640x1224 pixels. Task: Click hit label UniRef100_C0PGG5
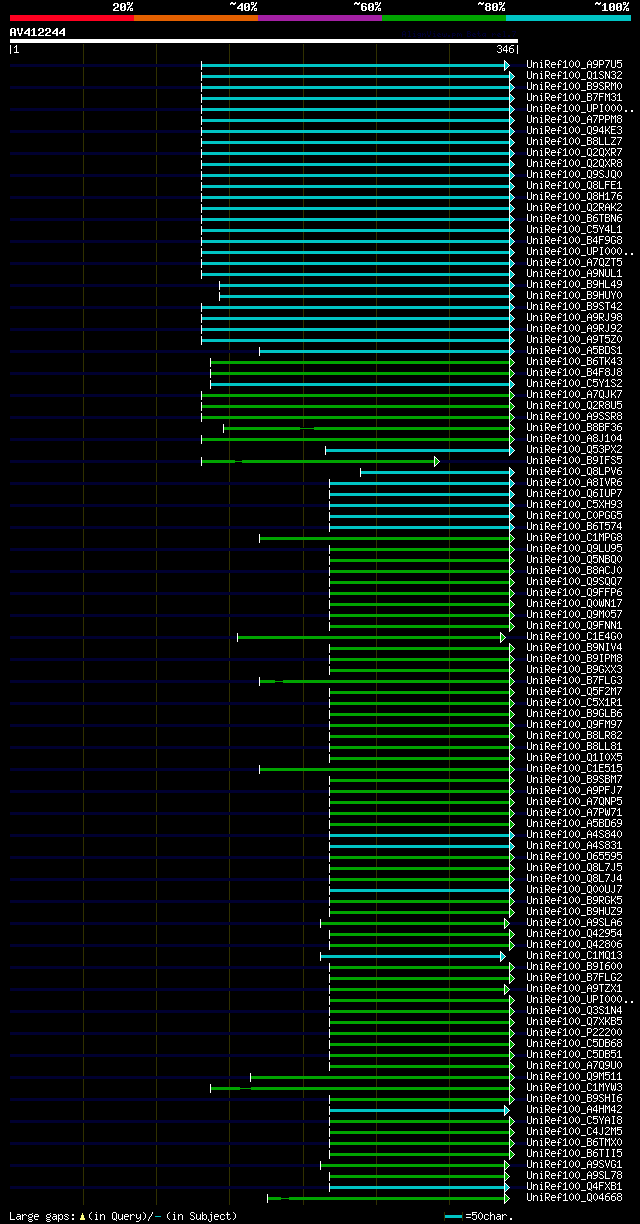pos(574,515)
